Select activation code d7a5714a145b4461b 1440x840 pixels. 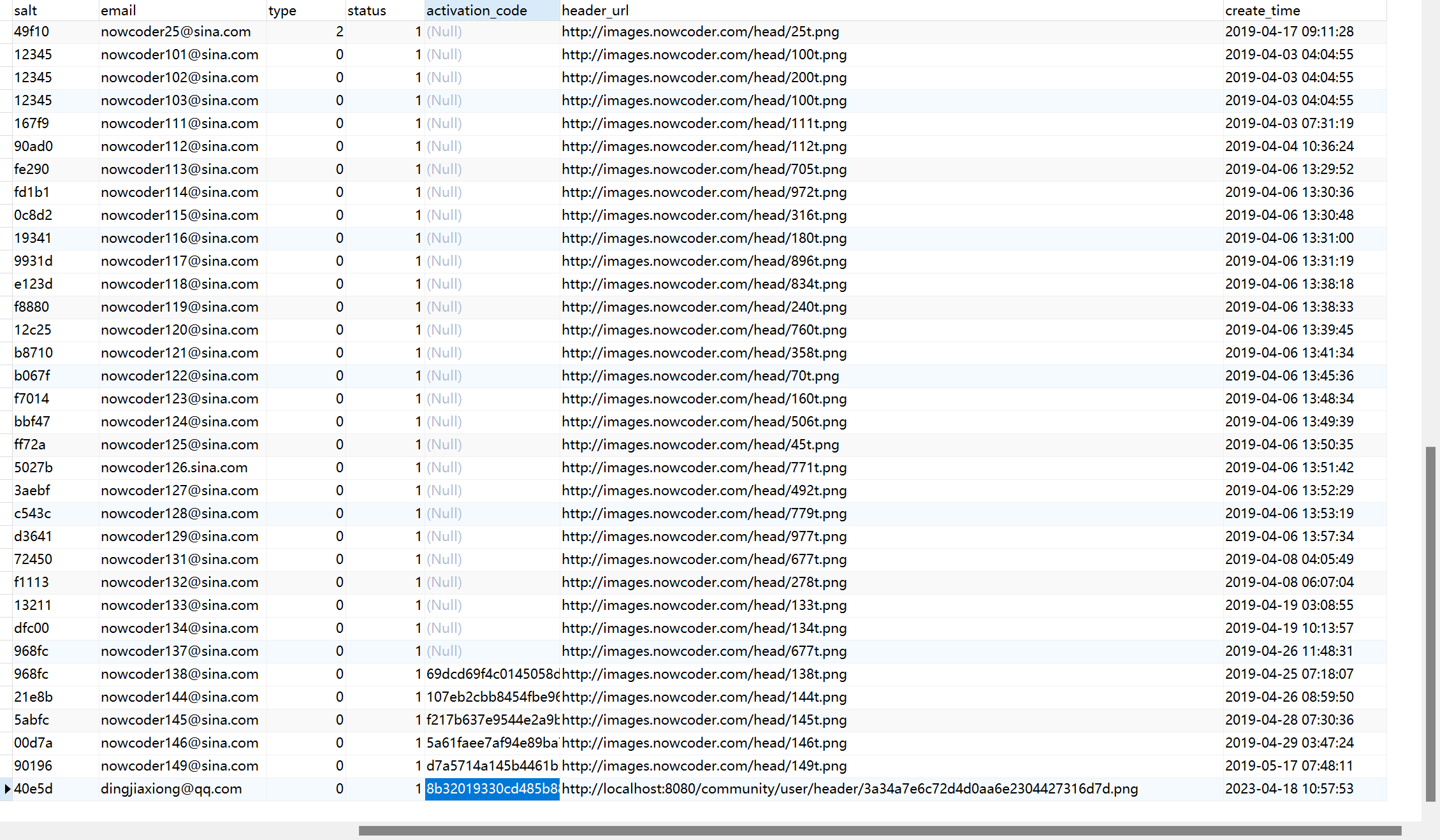tap(491, 766)
